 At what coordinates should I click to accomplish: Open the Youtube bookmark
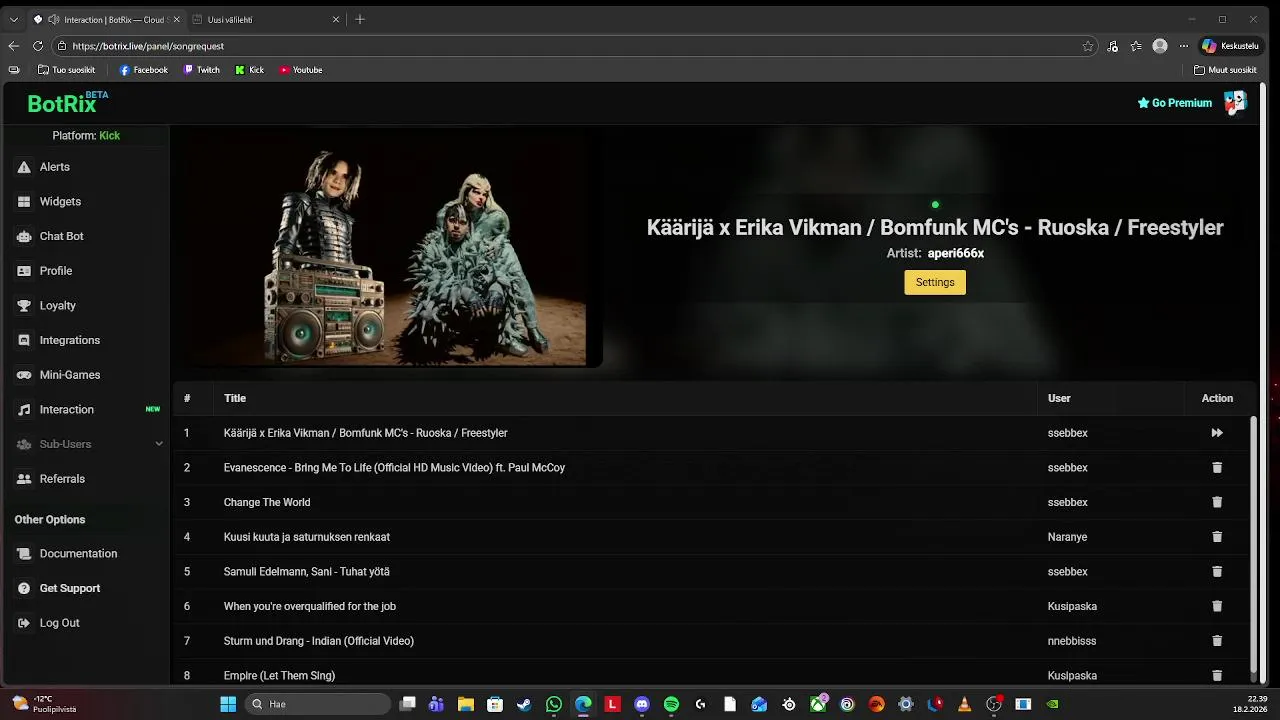[x=300, y=70]
